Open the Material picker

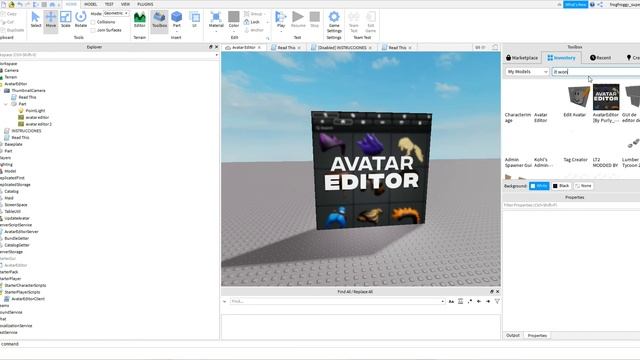point(216,20)
